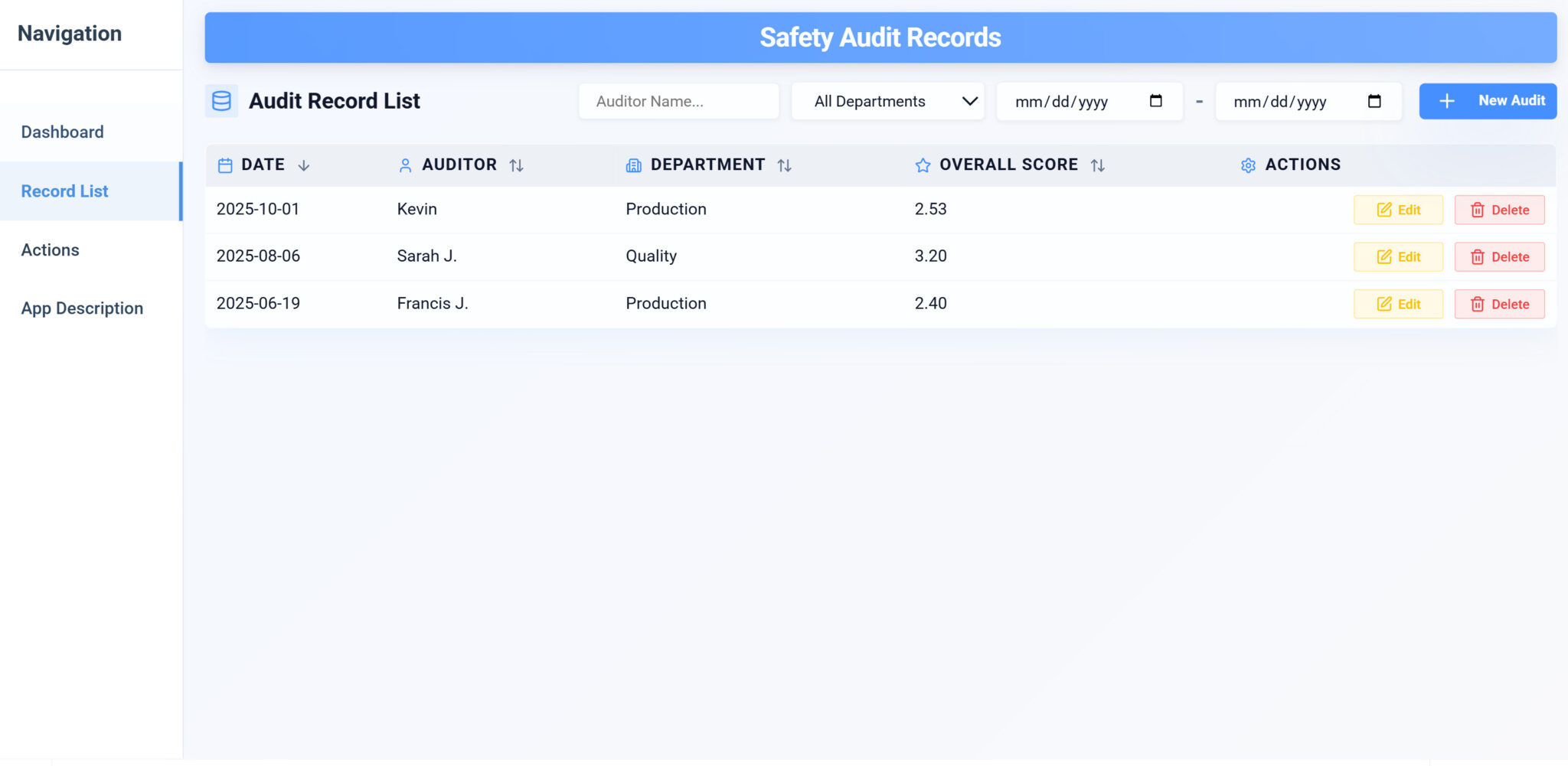Image resolution: width=1568 pixels, height=766 pixels.
Task: Delete Sarah J.'s audit record
Action: click(1499, 257)
